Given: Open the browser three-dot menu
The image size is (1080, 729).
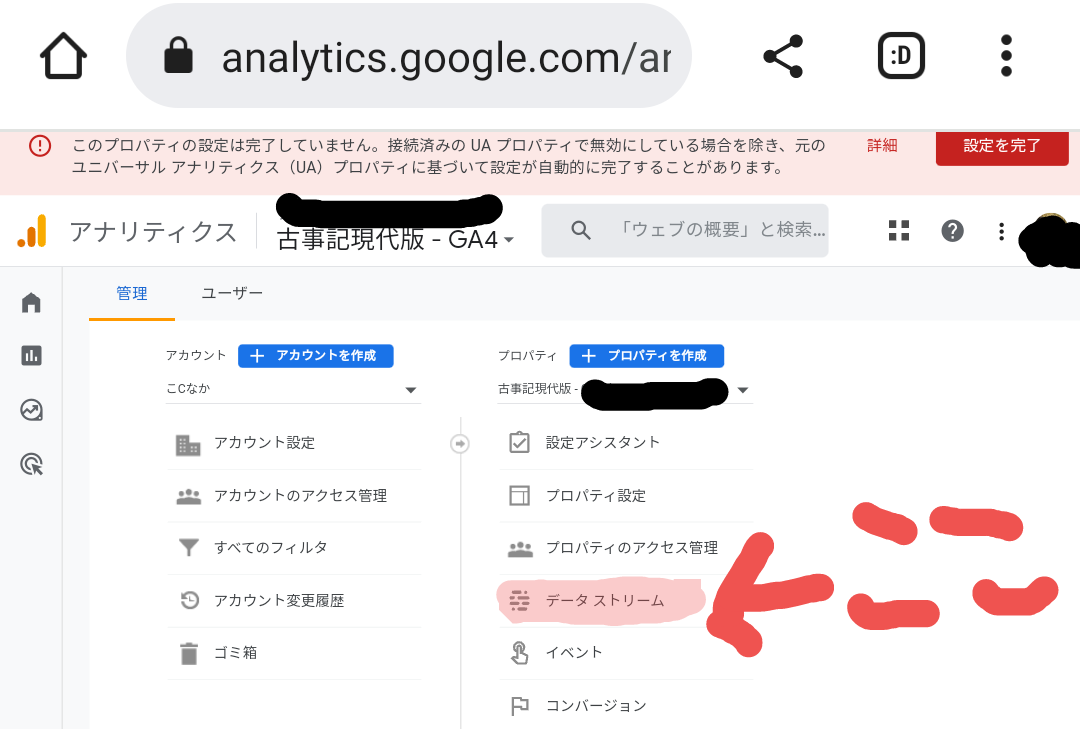Looking at the screenshot, I should [x=1006, y=56].
